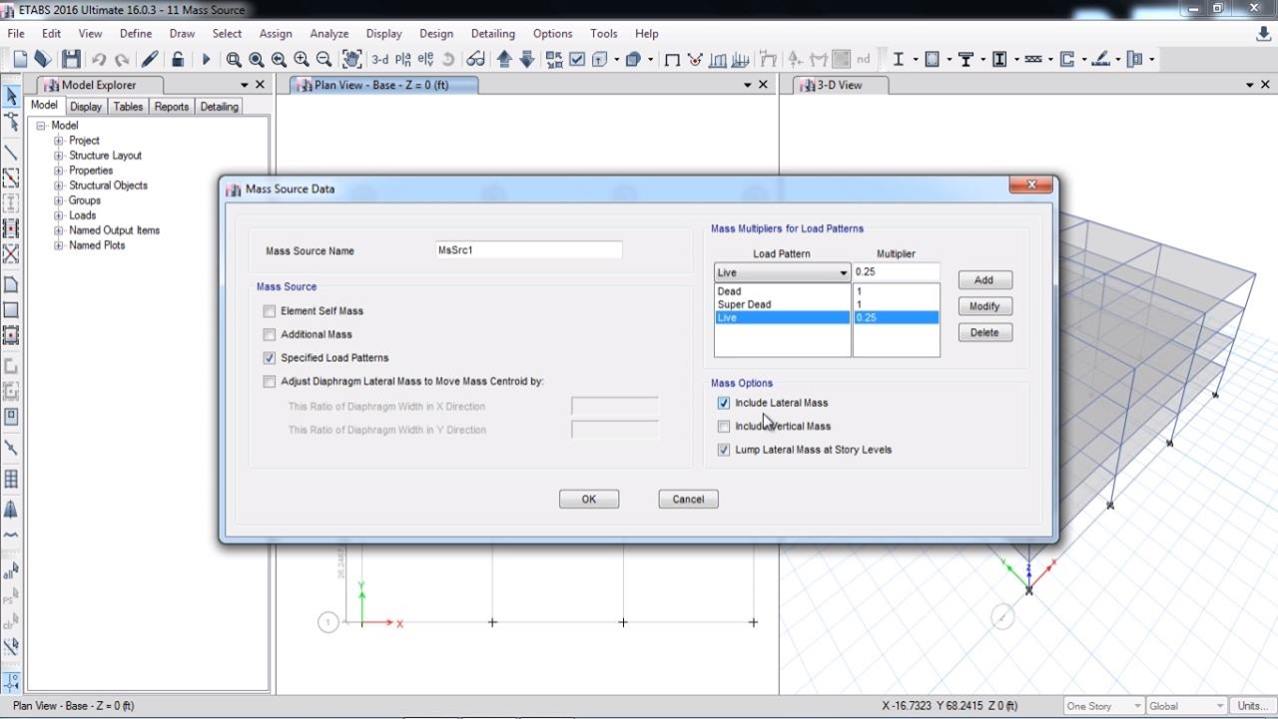Open the Load Pattern dropdown showing Live
Viewport: 1278px width, 719px height.
click(782, 272)
